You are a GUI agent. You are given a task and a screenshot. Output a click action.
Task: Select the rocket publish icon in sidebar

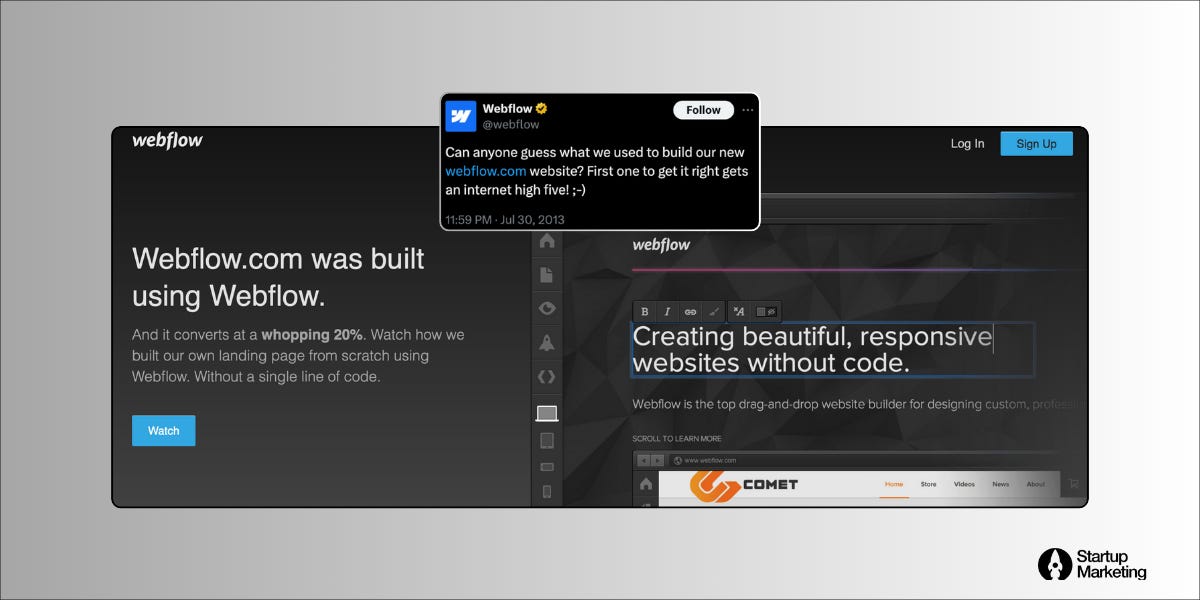pos(546,343)
